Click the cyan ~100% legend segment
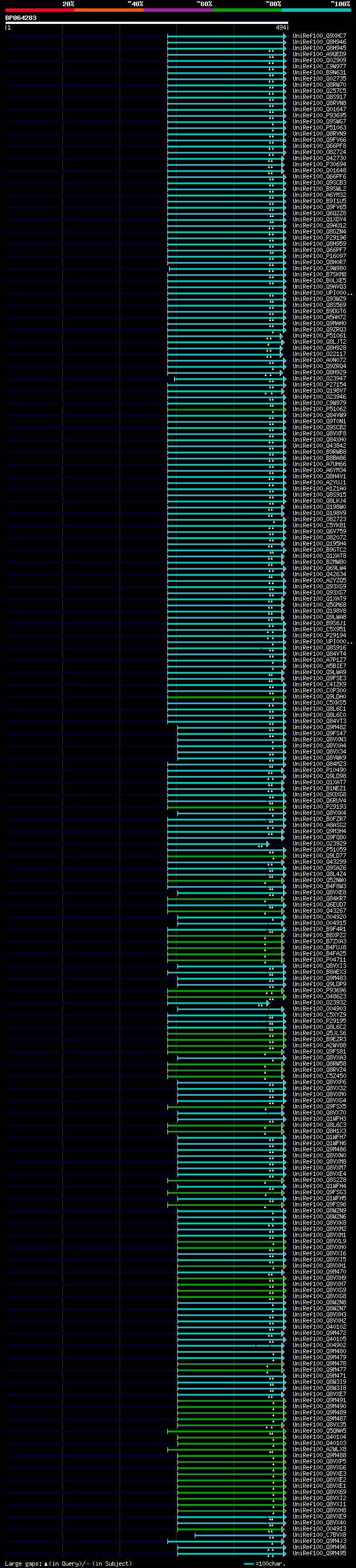 [316, 10]
